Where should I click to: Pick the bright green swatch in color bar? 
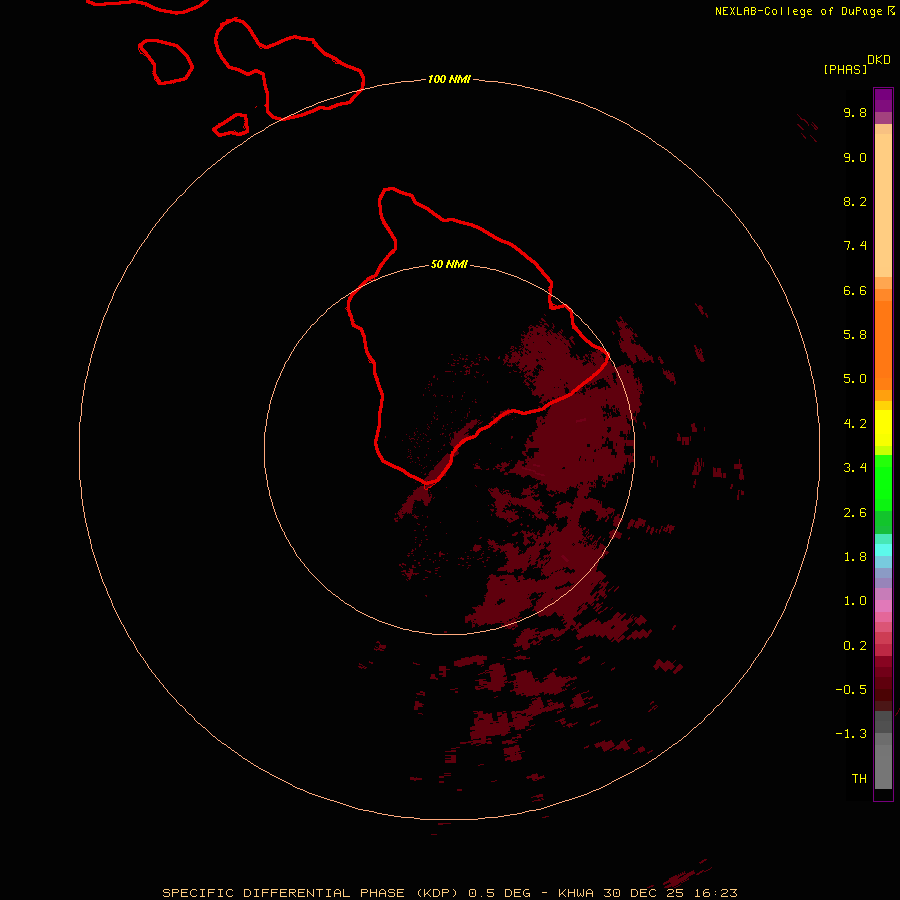(x=883, y=482)
